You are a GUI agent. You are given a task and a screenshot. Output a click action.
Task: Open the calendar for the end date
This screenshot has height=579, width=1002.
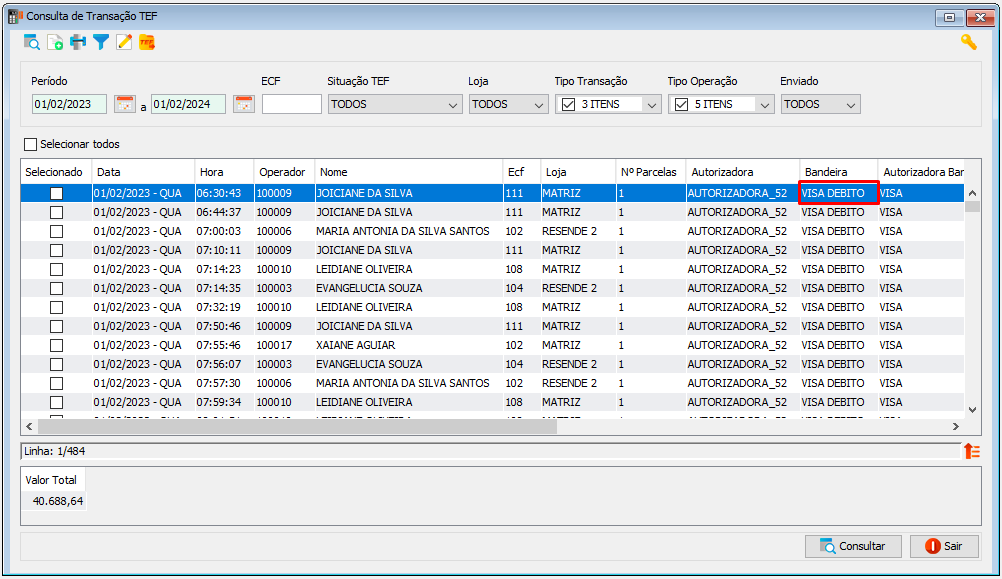pos(243,104)
